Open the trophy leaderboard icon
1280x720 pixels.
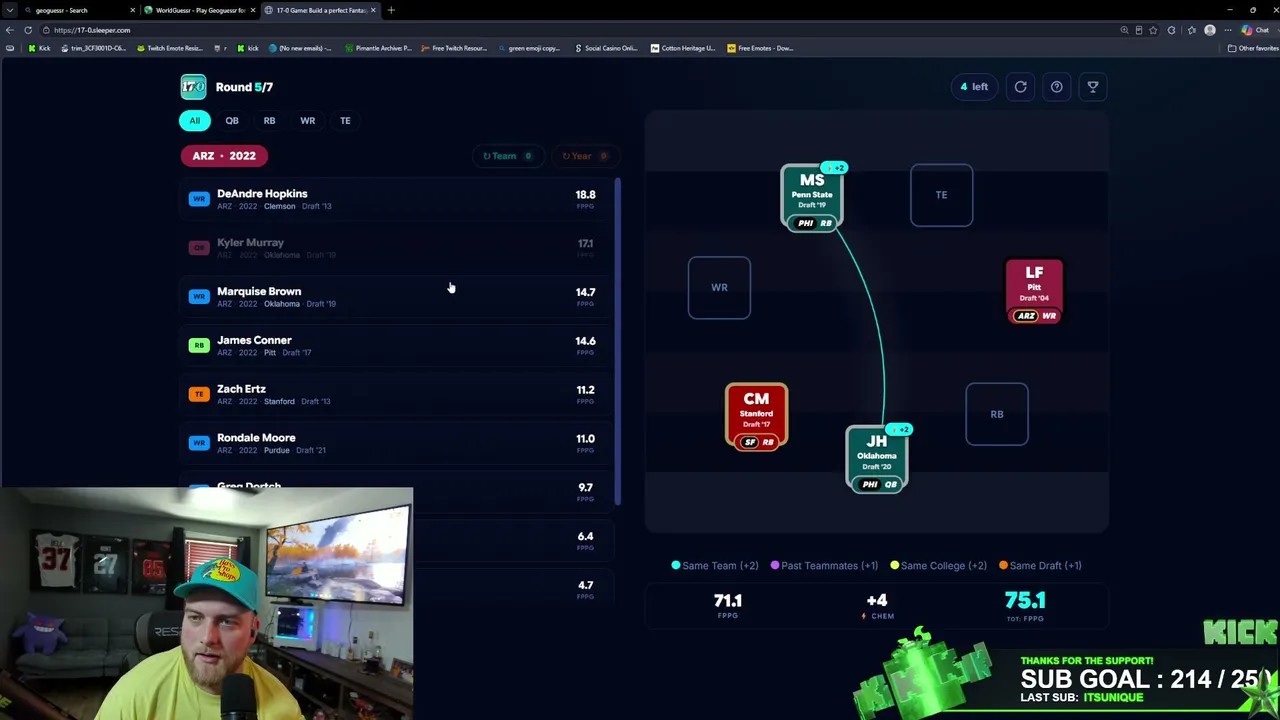point(1093,87)
